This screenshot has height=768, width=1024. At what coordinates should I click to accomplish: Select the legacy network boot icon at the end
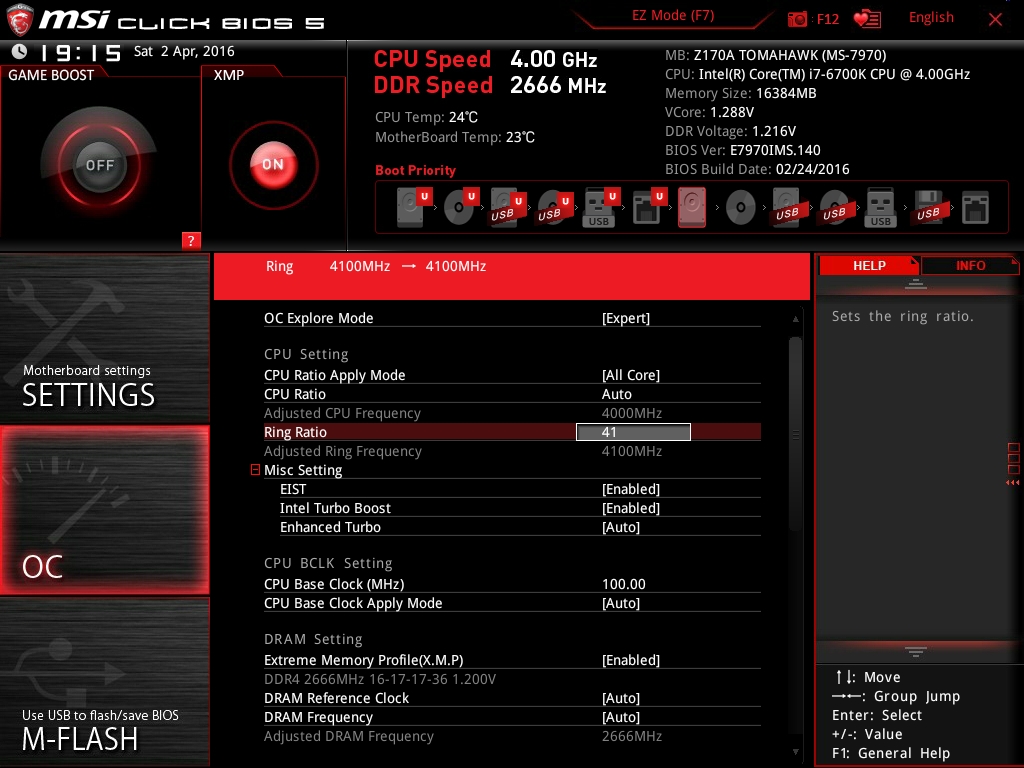pyautogui.click(x=975, y=208)
